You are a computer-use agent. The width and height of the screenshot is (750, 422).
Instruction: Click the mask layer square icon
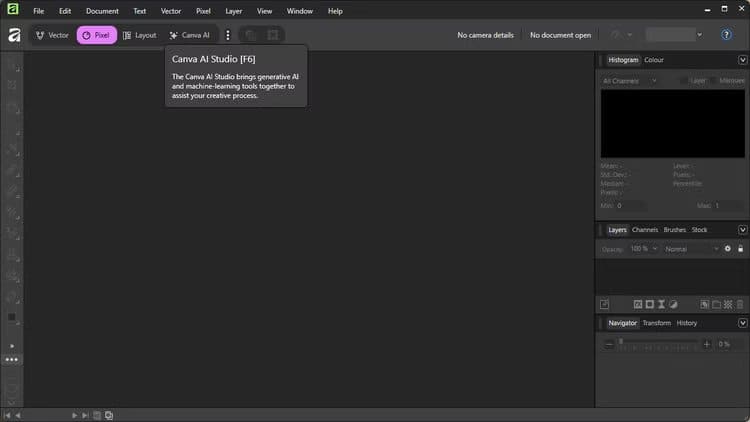650,304
